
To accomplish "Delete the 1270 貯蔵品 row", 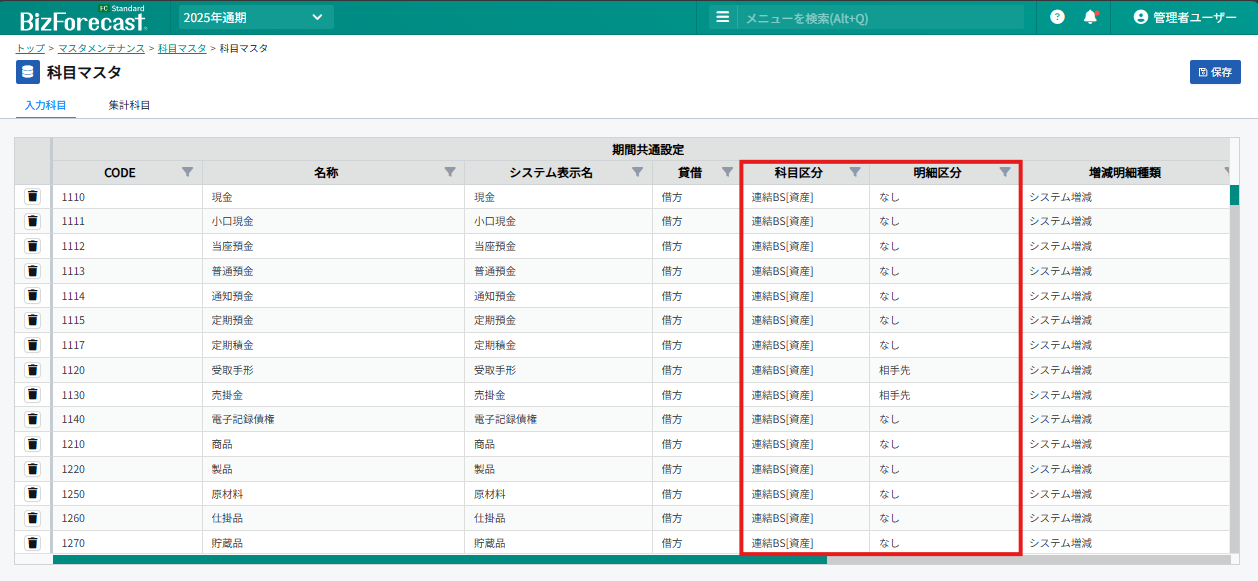I will [x=32, y=543].
